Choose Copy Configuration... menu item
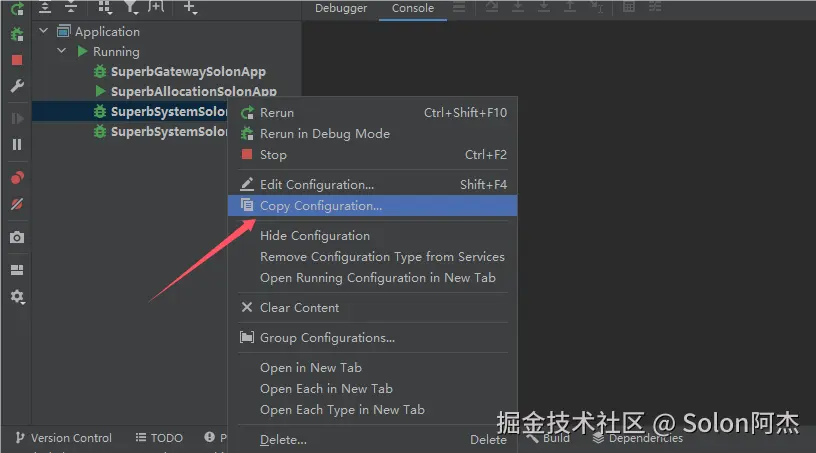The image size is (816, 453). 373,206
